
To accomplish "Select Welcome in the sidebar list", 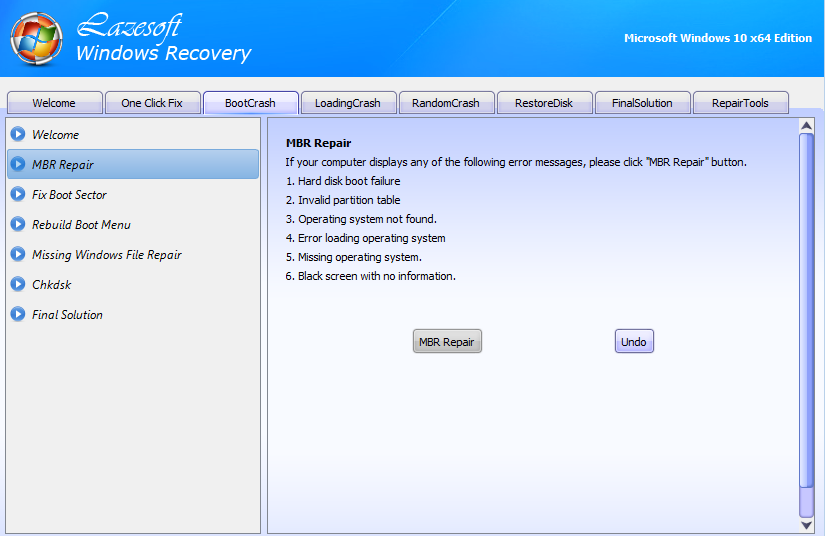I will pyautogui.click(x=133, y=135).
